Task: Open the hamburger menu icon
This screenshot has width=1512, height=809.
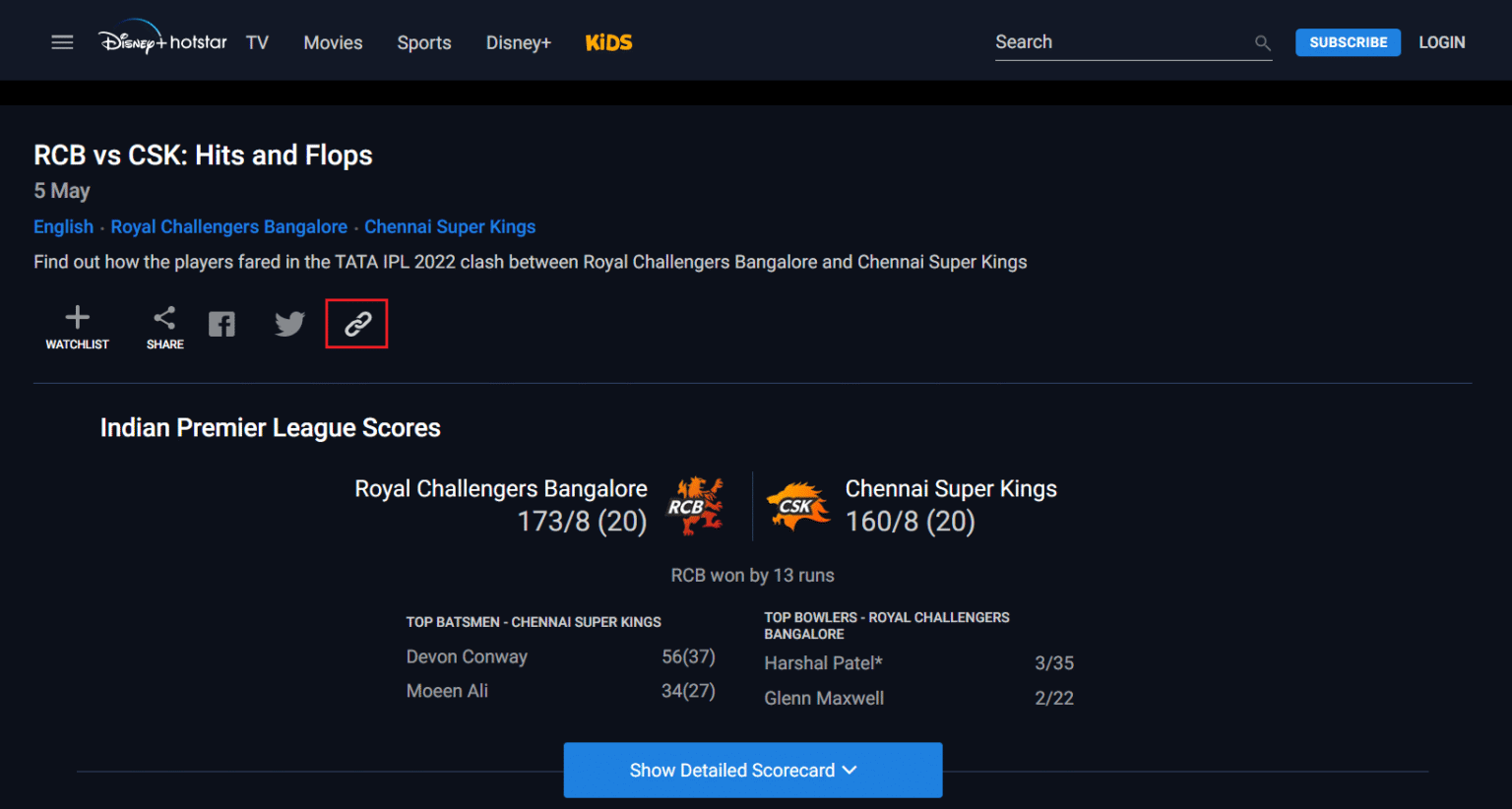Action: 62,42
